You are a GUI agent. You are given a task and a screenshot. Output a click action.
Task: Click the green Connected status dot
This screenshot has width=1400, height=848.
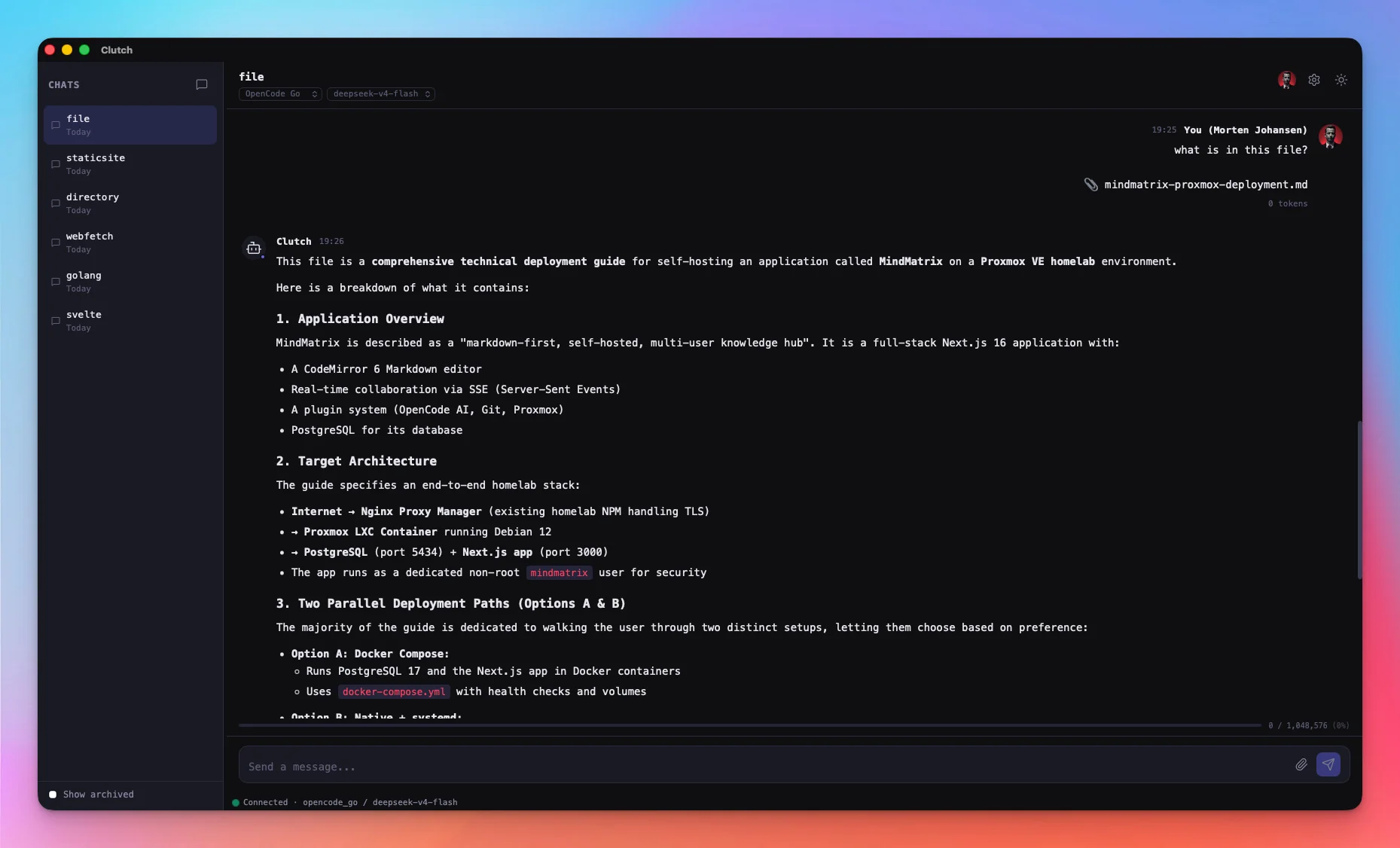pos(236,803)
